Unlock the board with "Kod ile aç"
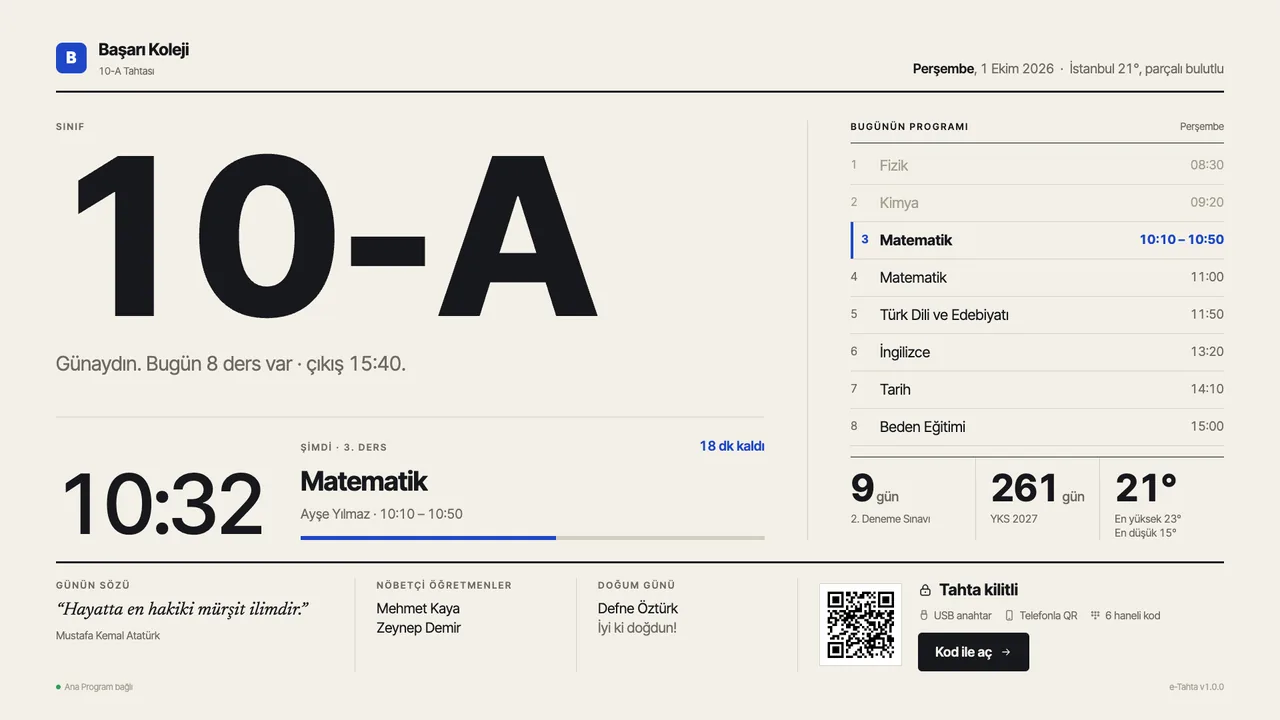The image size is (1280, 720). coord(973,652)
